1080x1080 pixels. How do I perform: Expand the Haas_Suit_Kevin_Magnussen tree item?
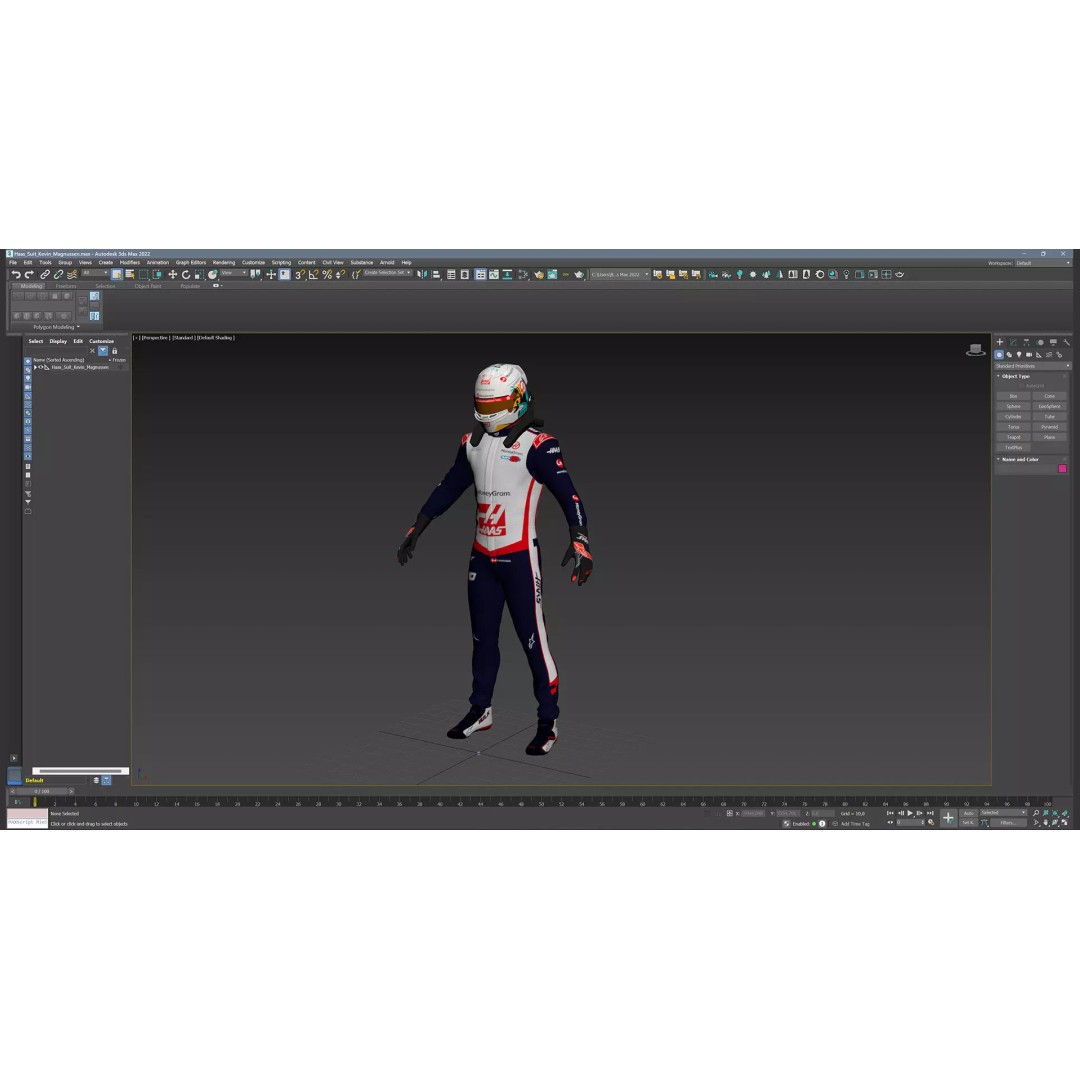pos(36,367)
